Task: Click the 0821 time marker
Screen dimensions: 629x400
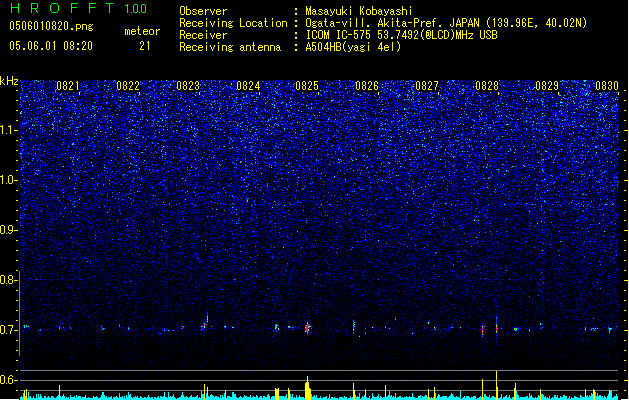Action: [x=68, y=86]
